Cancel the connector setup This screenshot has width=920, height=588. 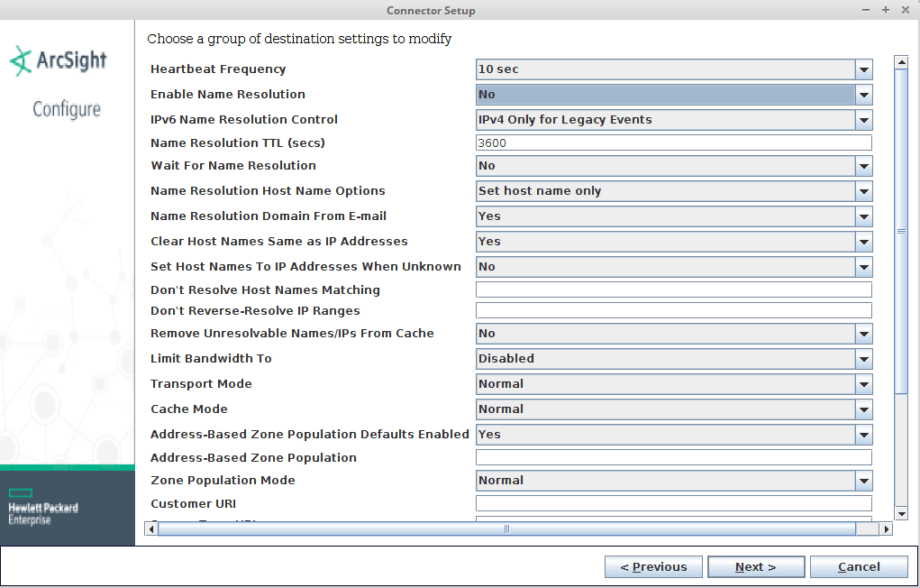point(858,567)
